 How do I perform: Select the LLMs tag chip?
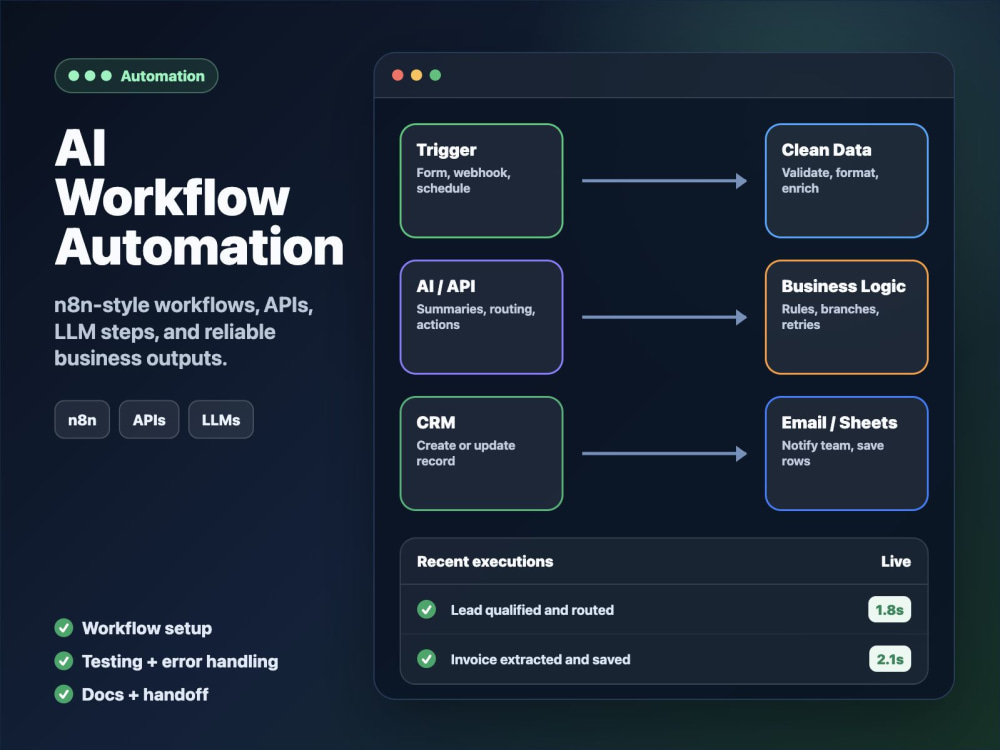221,420
